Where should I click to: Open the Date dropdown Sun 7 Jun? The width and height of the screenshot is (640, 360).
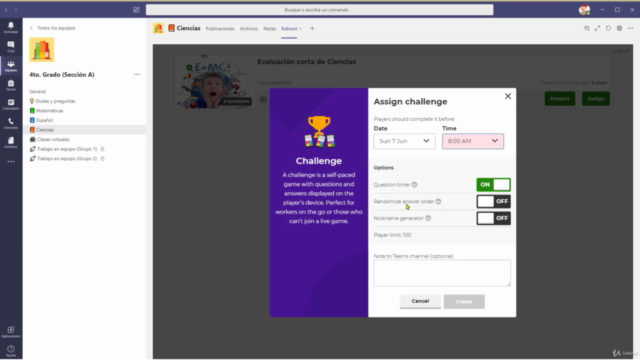point(404,141)
